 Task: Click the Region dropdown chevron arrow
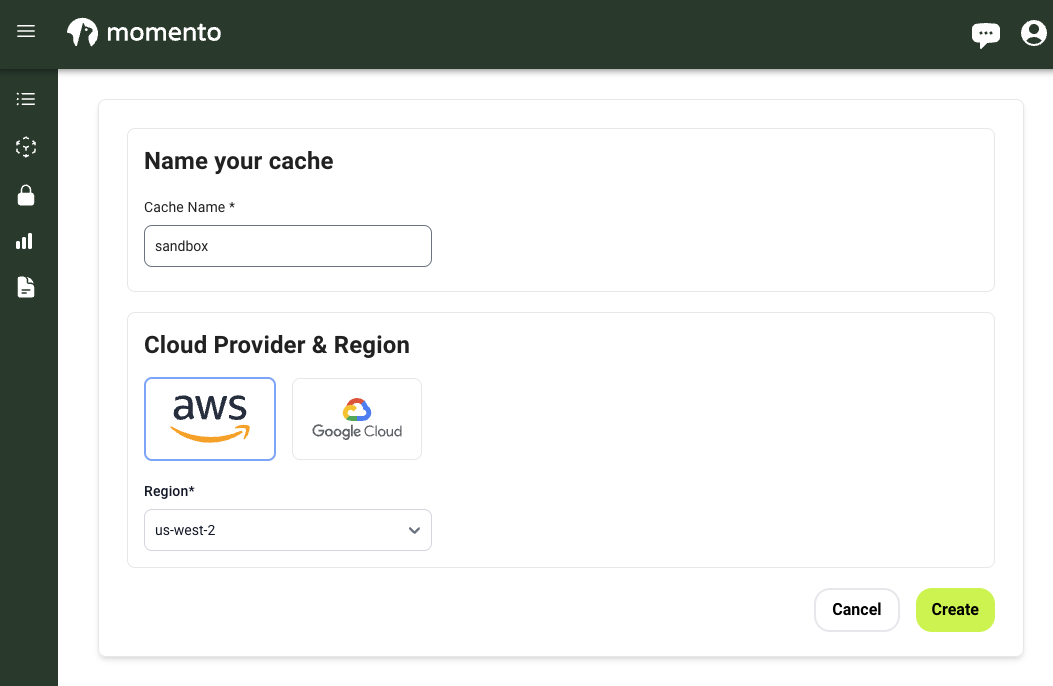(x=414, y=530)
